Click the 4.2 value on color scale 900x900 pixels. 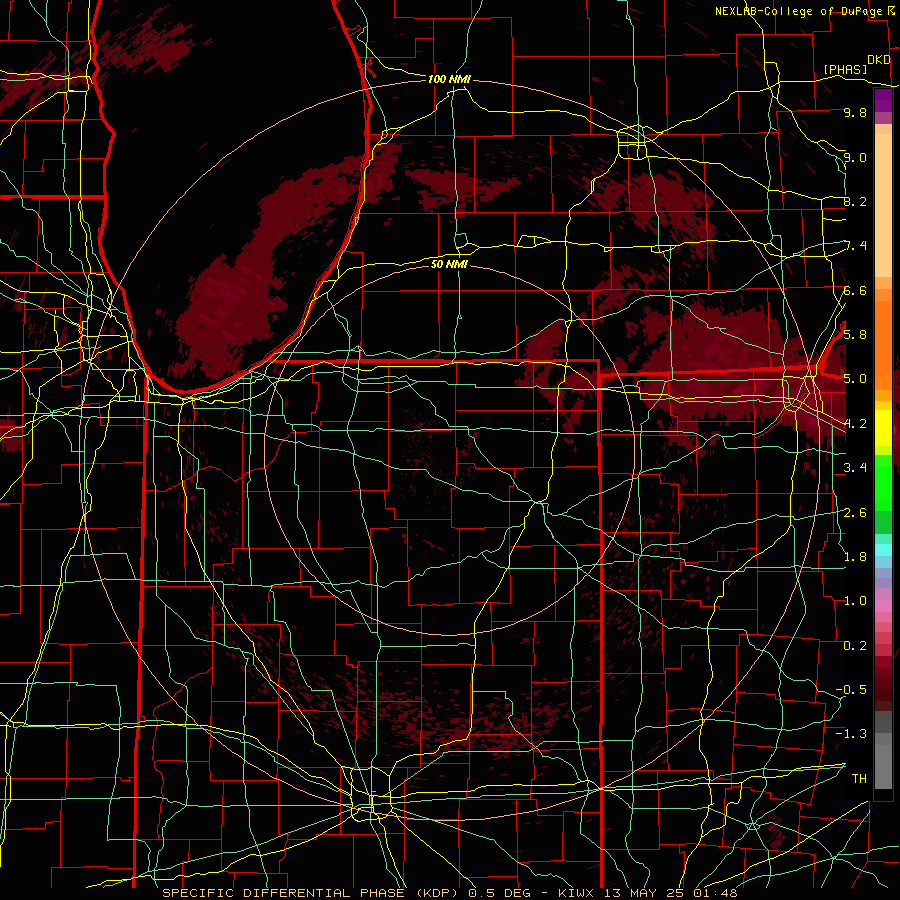(x=855, y=424)
